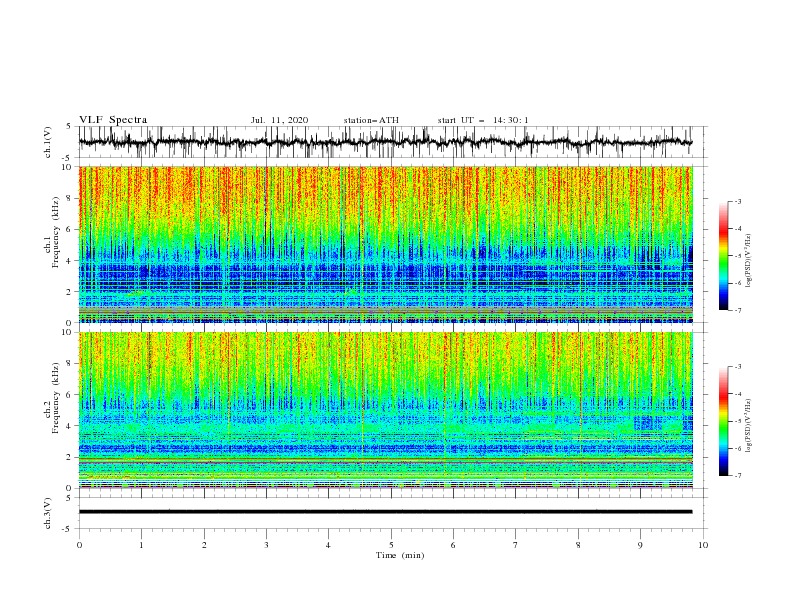Click the "ch.1(V)" axis label

(48, 142)
